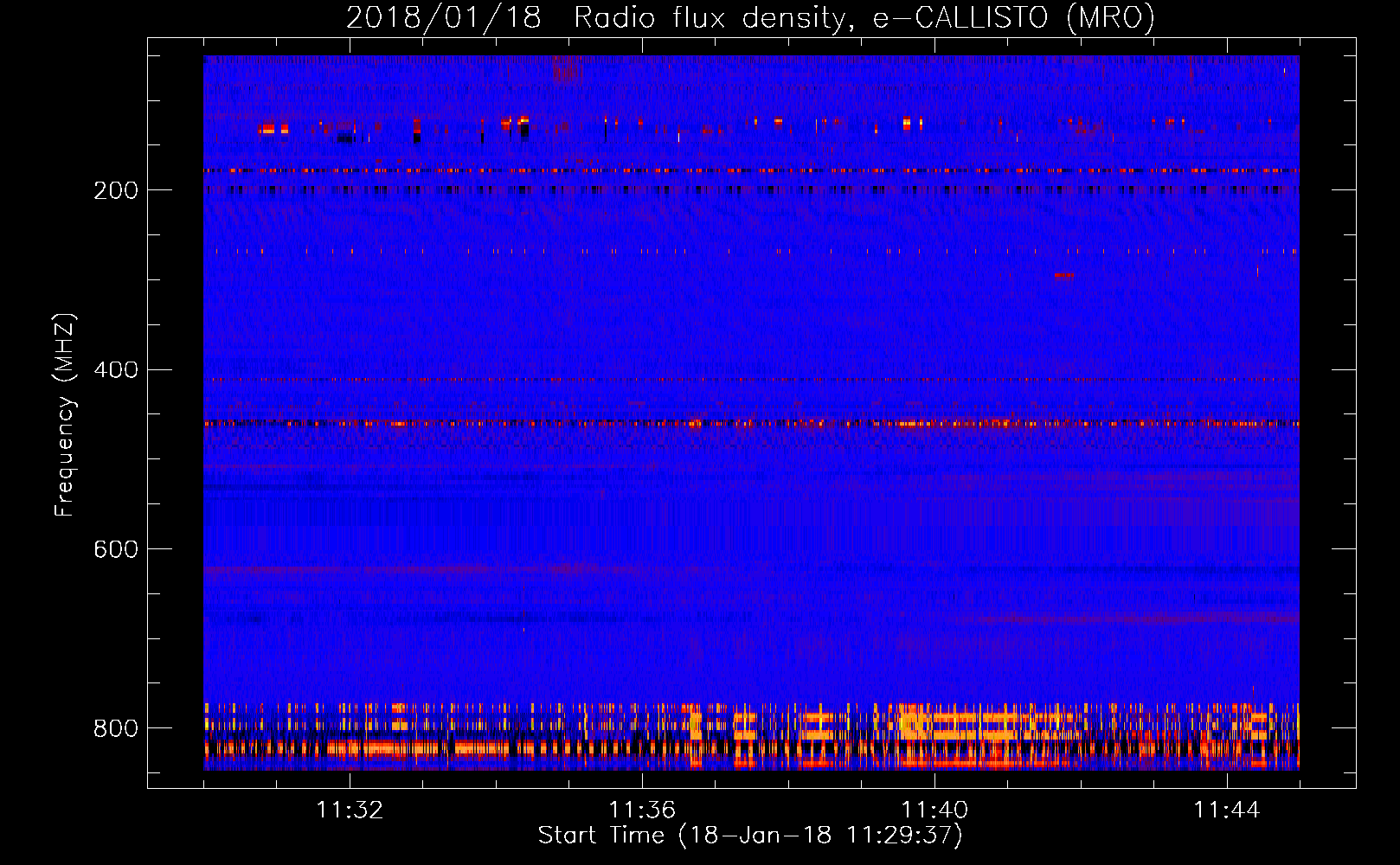
Task: Click the 11:32 time tick label
Action: [350, 811]
